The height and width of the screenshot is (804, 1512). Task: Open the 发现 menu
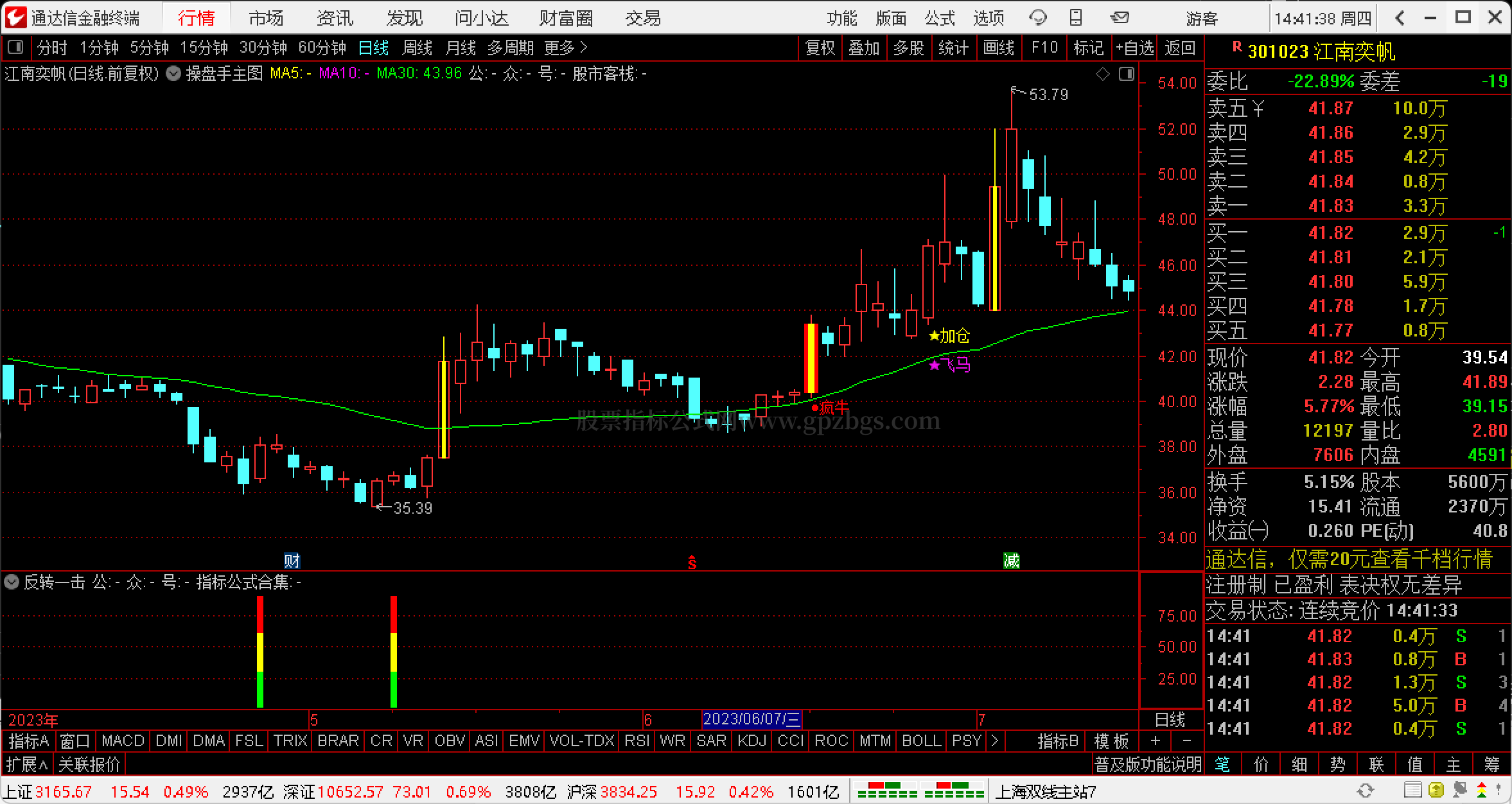coord(405,18)
